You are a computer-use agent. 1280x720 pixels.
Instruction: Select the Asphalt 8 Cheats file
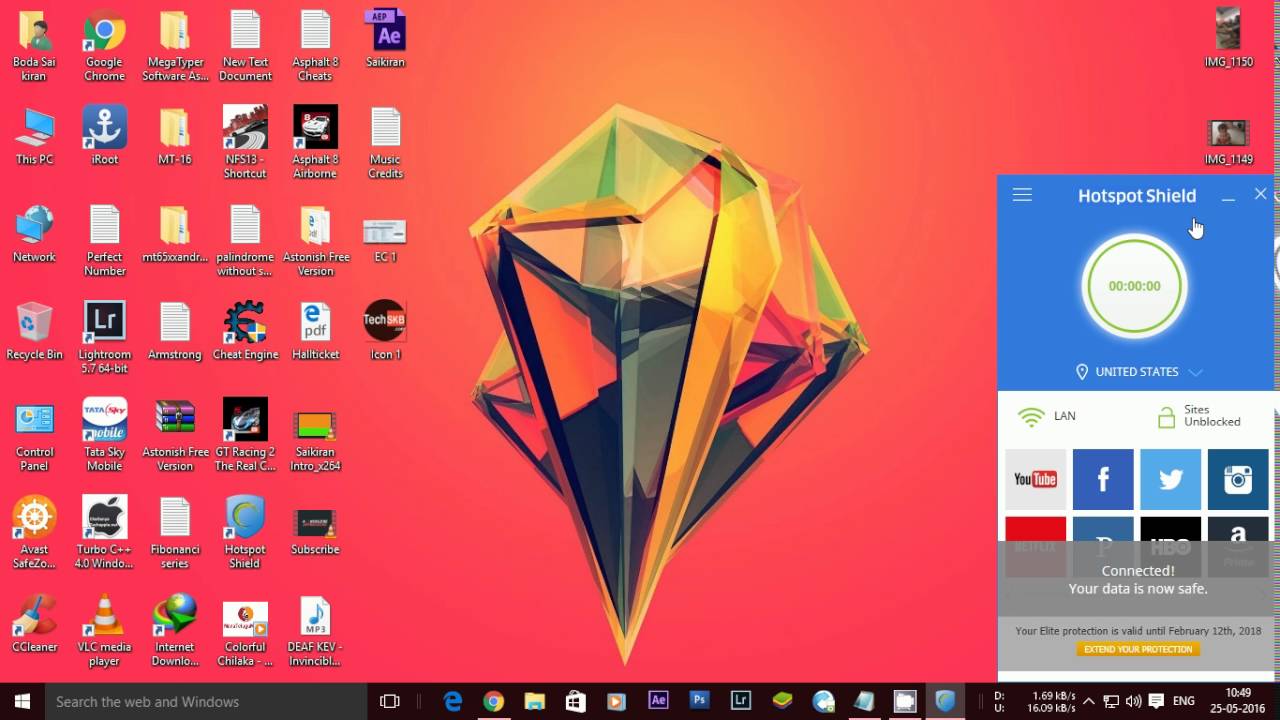click(315, 46)
